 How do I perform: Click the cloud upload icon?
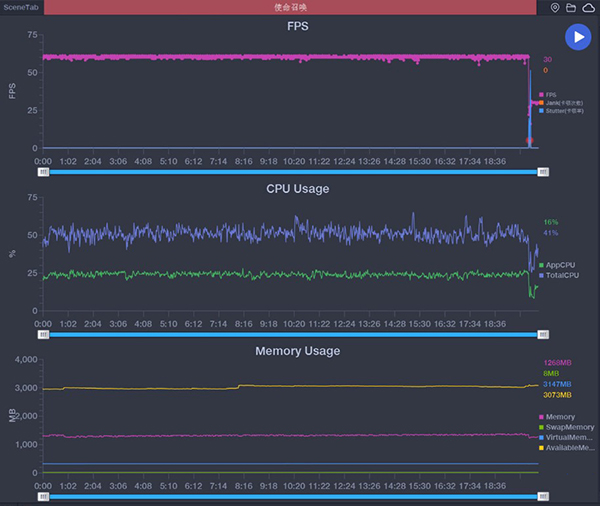[x=587, y=8]
